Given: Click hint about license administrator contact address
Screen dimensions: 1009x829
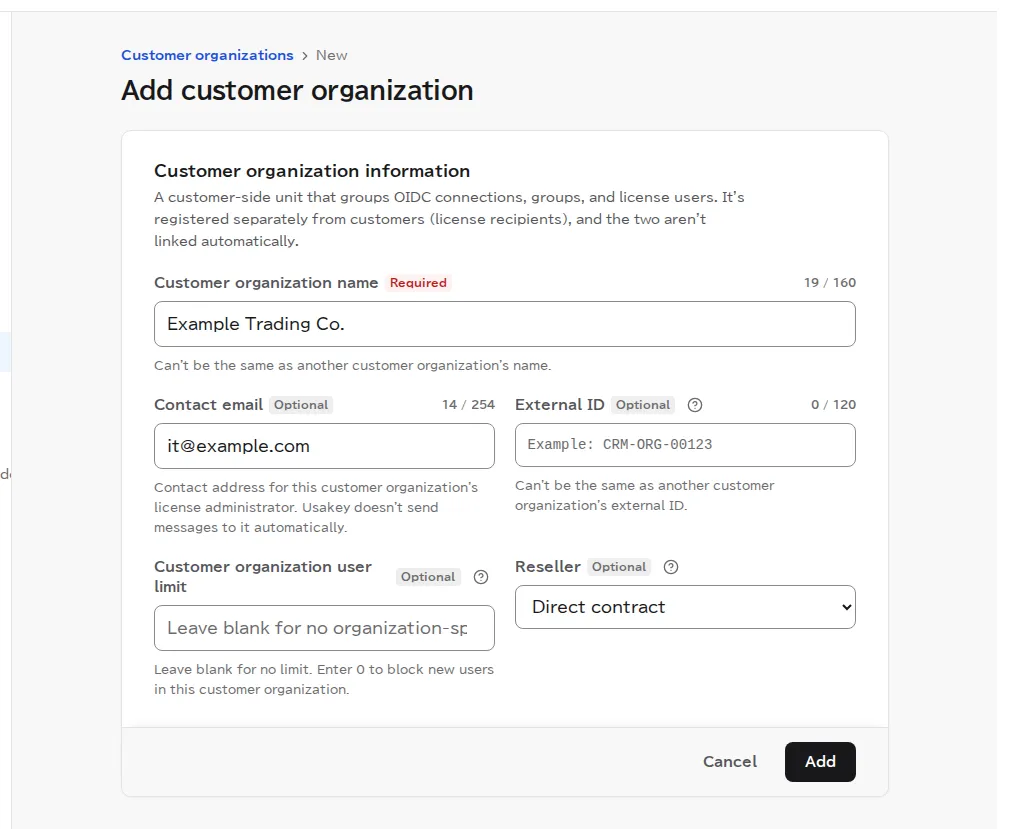Looking at the screenshot, I should pos(316,507).
